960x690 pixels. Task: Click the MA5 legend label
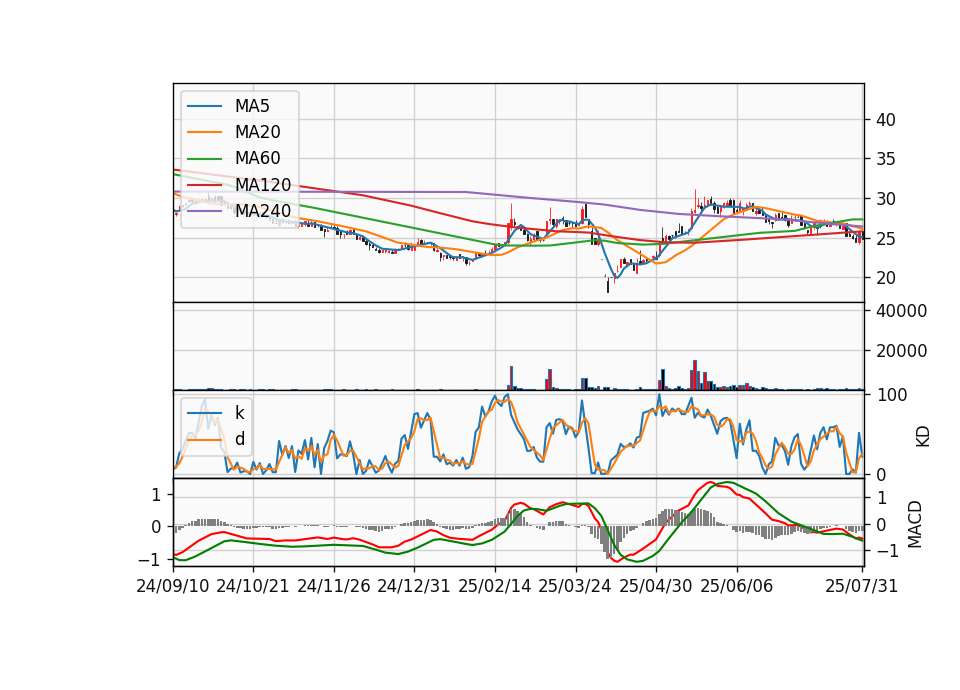tap(252, 106)
